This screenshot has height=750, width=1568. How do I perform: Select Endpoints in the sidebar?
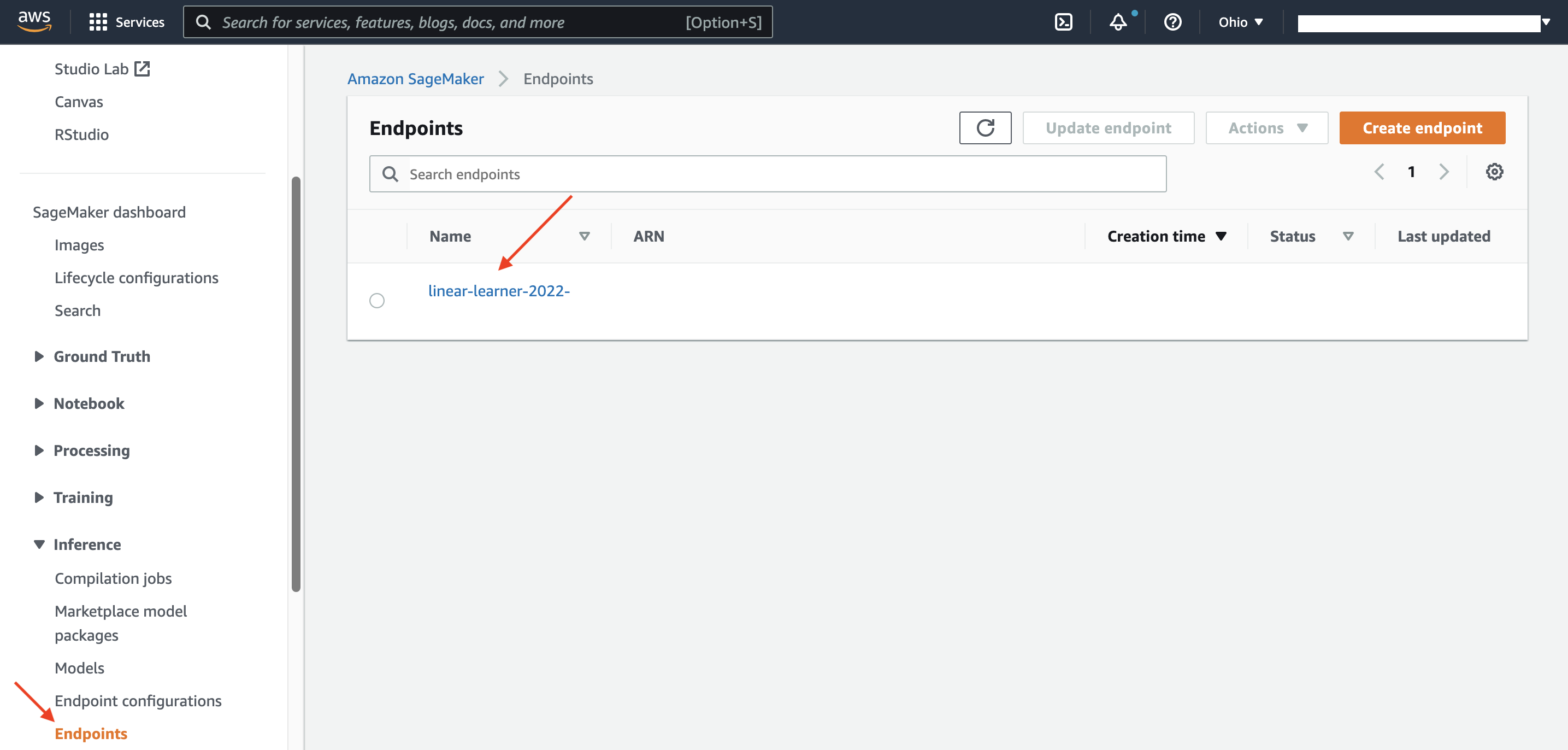point(91,734)
